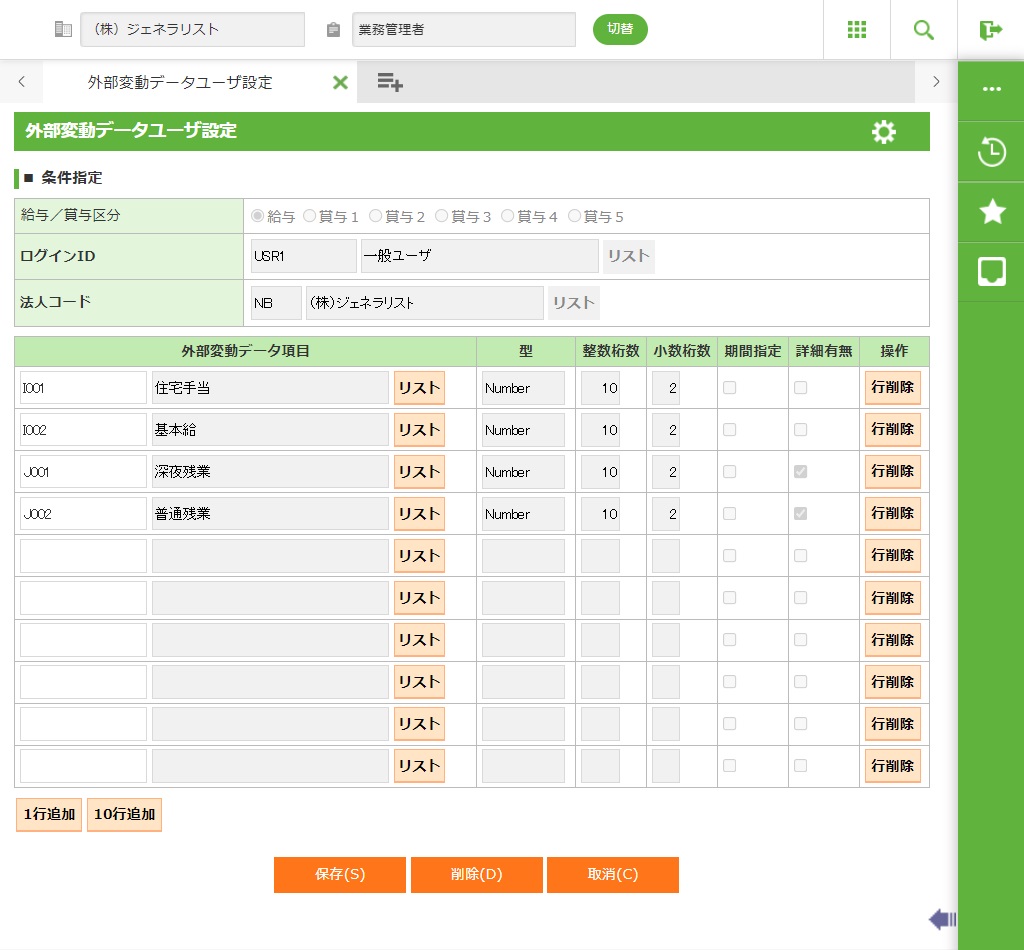
Task: Collapse side panel with purple arrow
Action: [942, 919]
